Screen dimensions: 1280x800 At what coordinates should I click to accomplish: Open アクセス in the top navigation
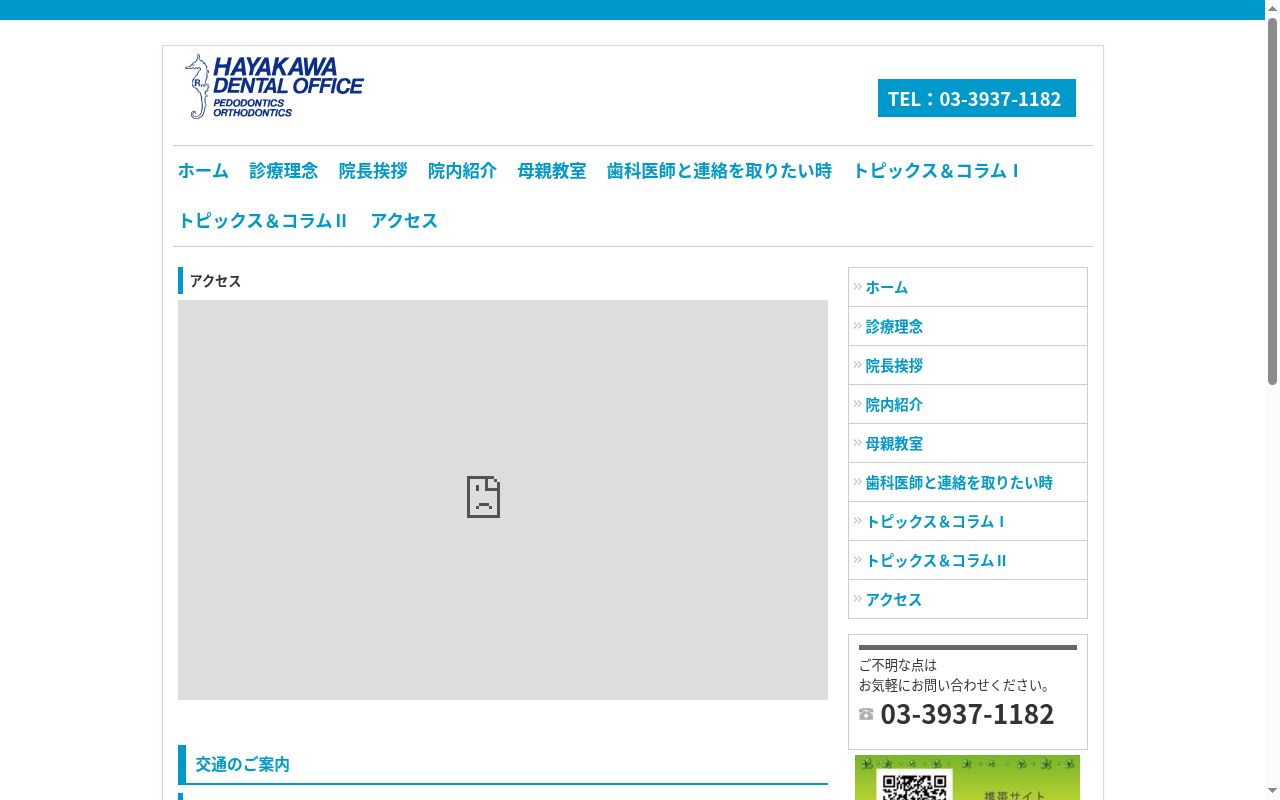(404, 221)
